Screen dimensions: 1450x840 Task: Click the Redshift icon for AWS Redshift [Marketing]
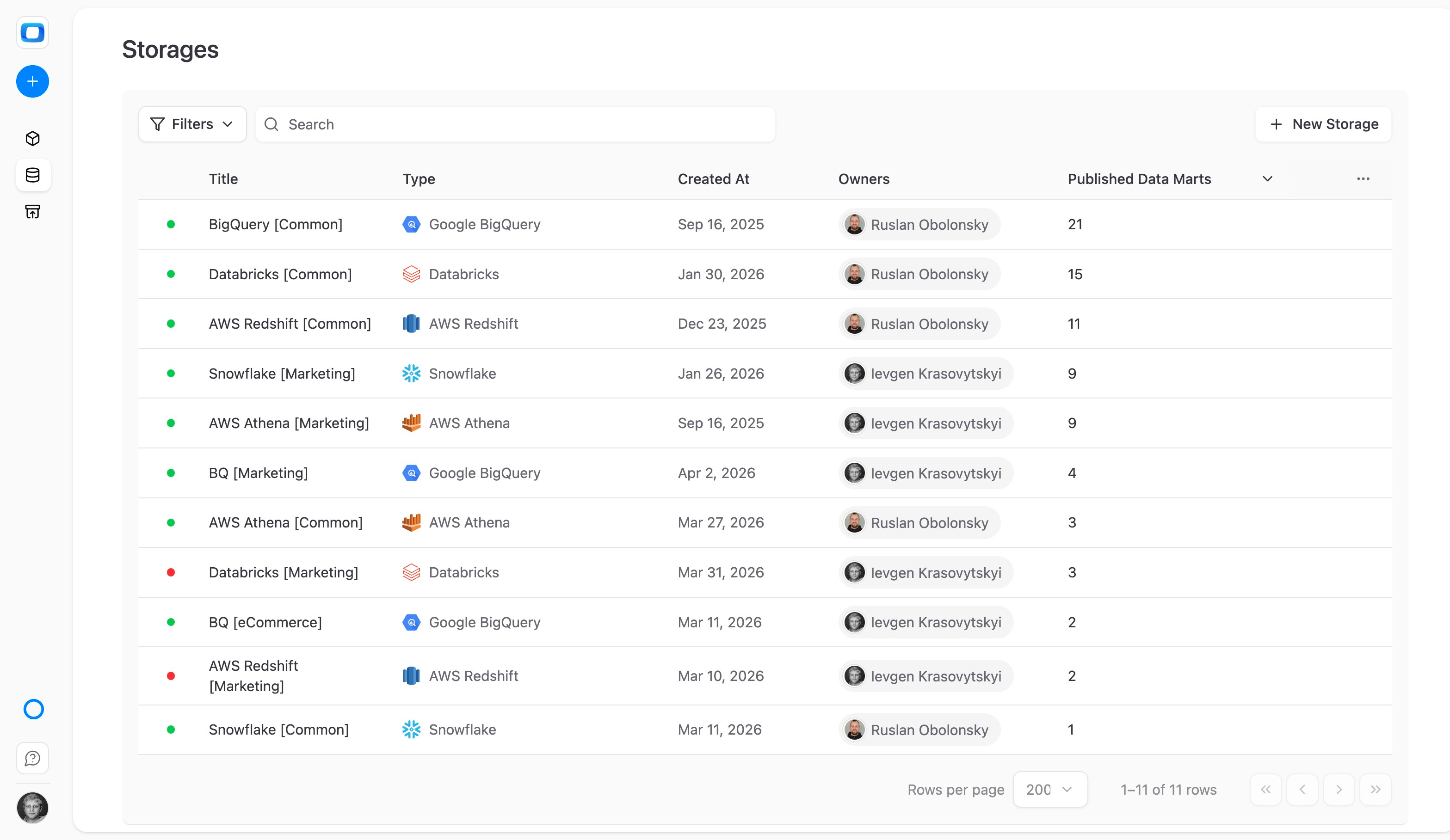(x=411, y=676)
